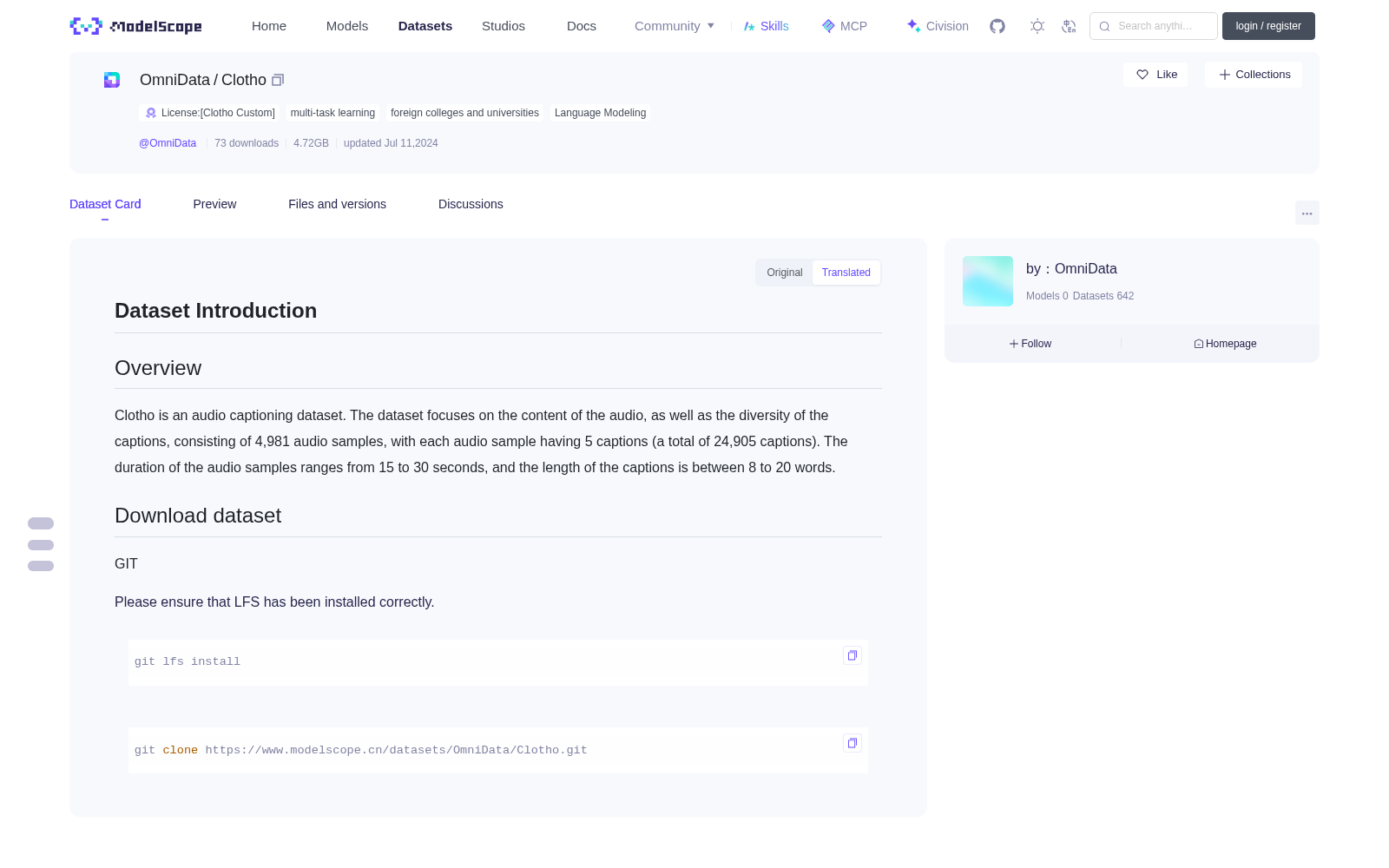Click the Overview heading
The width and height of the screenshot is (1389, 868).
point(158,368)
